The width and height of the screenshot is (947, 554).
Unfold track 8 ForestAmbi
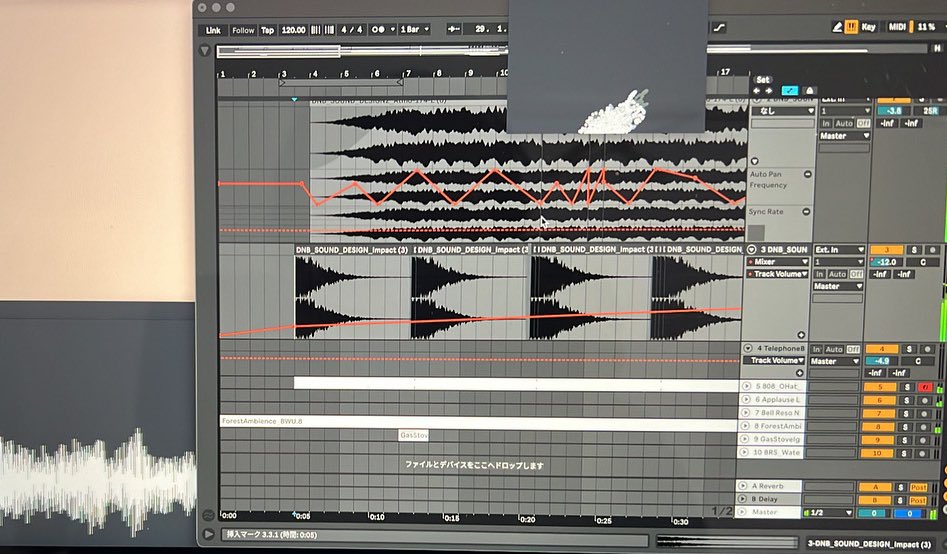click(746, 426)
